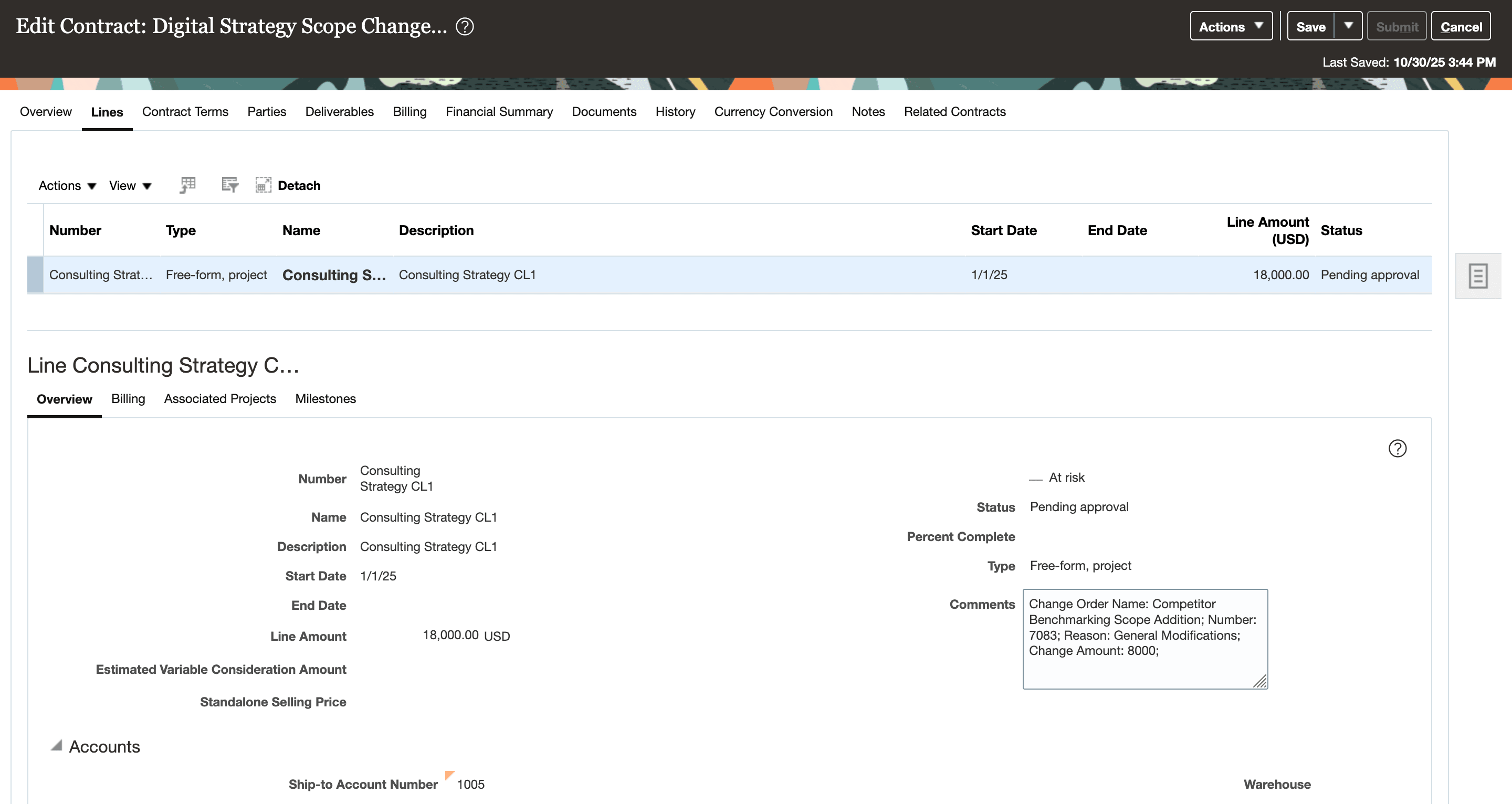The image size is (1512, 804).
Task: Click the orange flag on Ship-to Account Number
Action: point(449,776)
